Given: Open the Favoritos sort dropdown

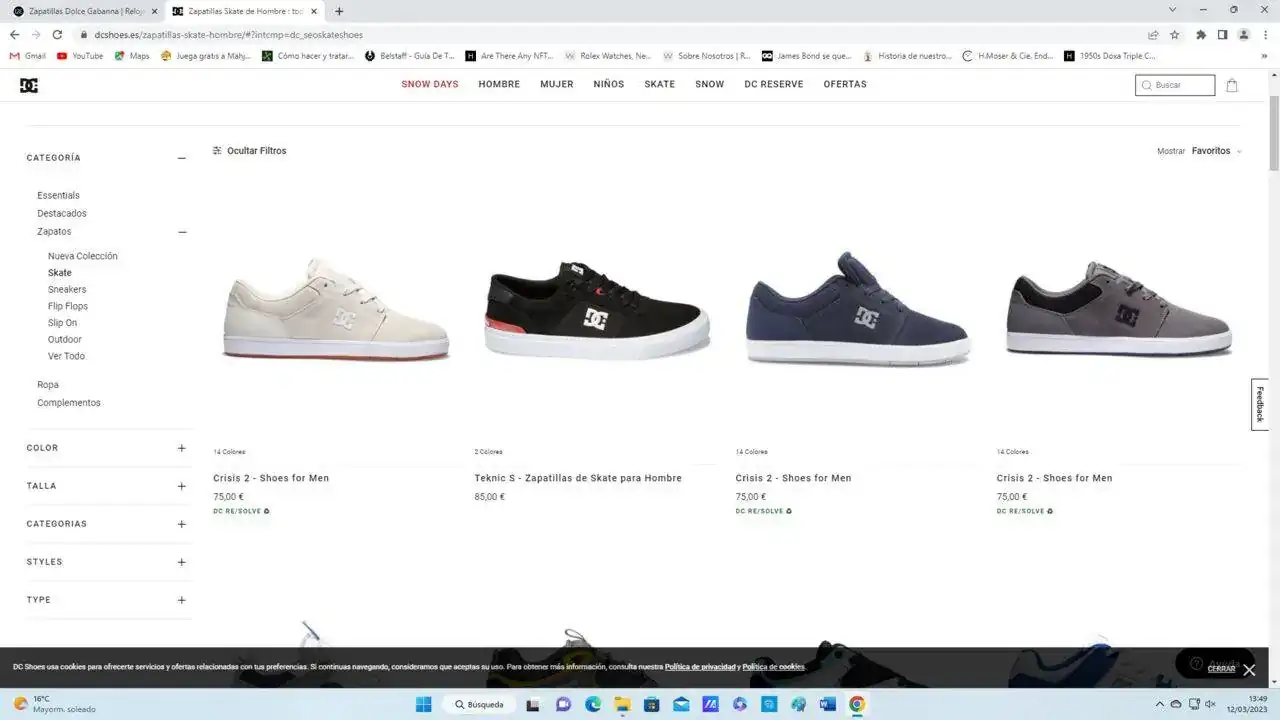Looking at the screenshot, I should 1216,151.
